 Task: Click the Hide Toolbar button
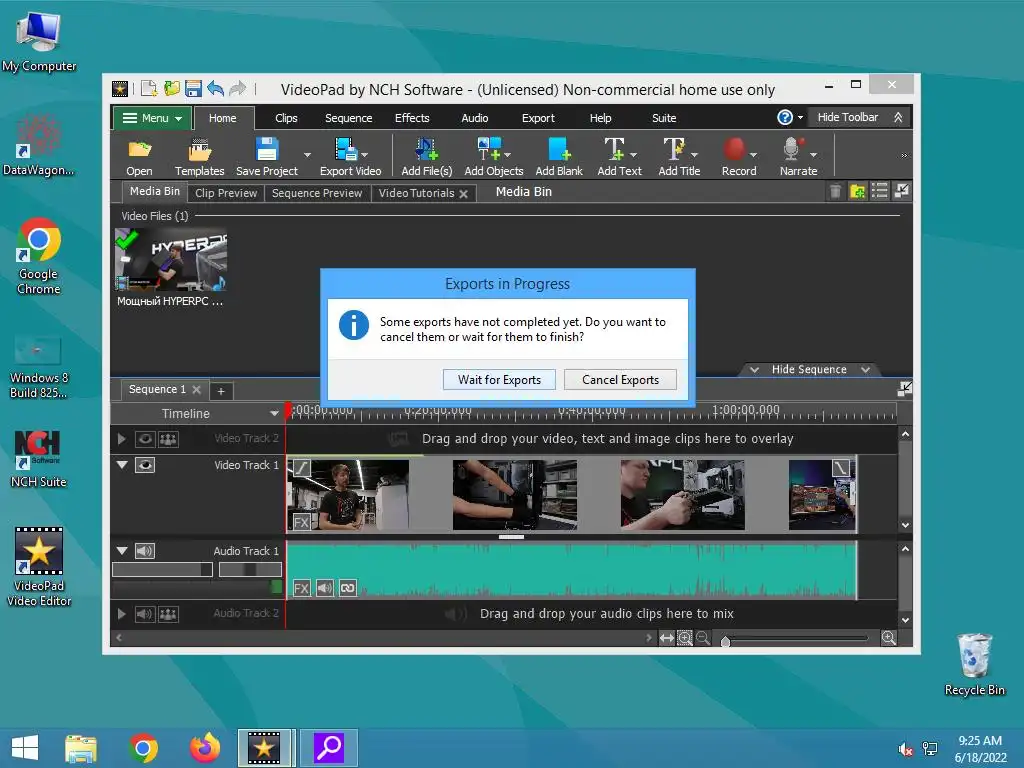(x=859, y=117)
